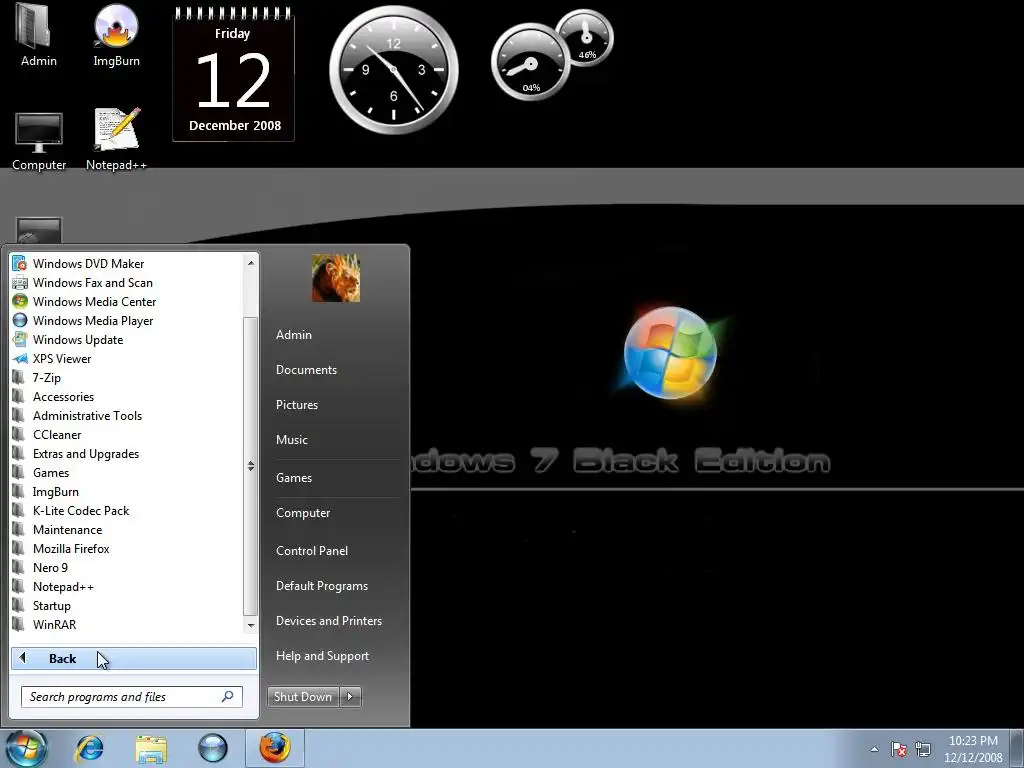This screenshot has height=768, width=1024.
Task: Open the Mozilla Firefox program folder
Action: click(x=61, y=549)
